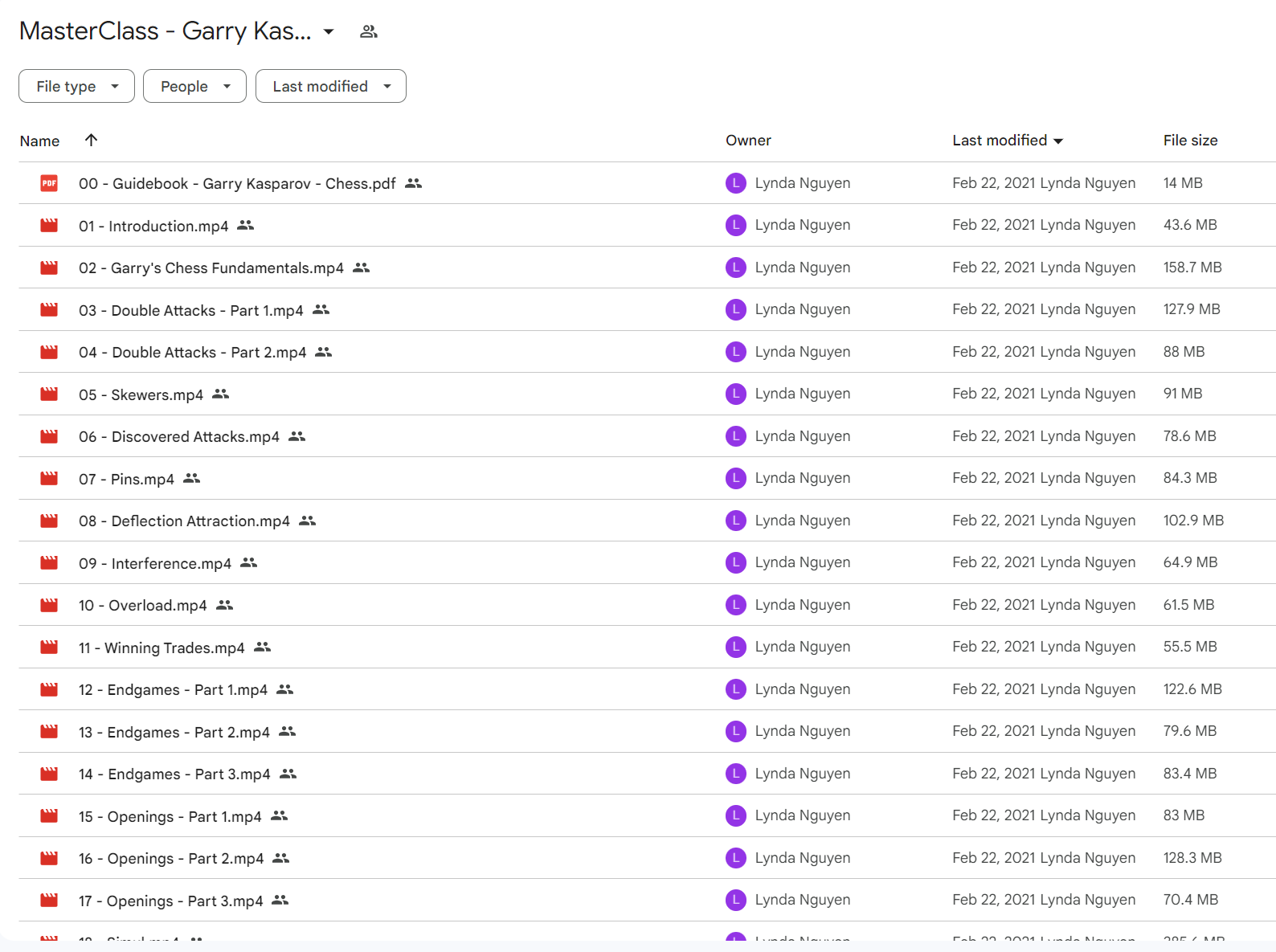Open the Last modified filter chip

coord(331,86)
